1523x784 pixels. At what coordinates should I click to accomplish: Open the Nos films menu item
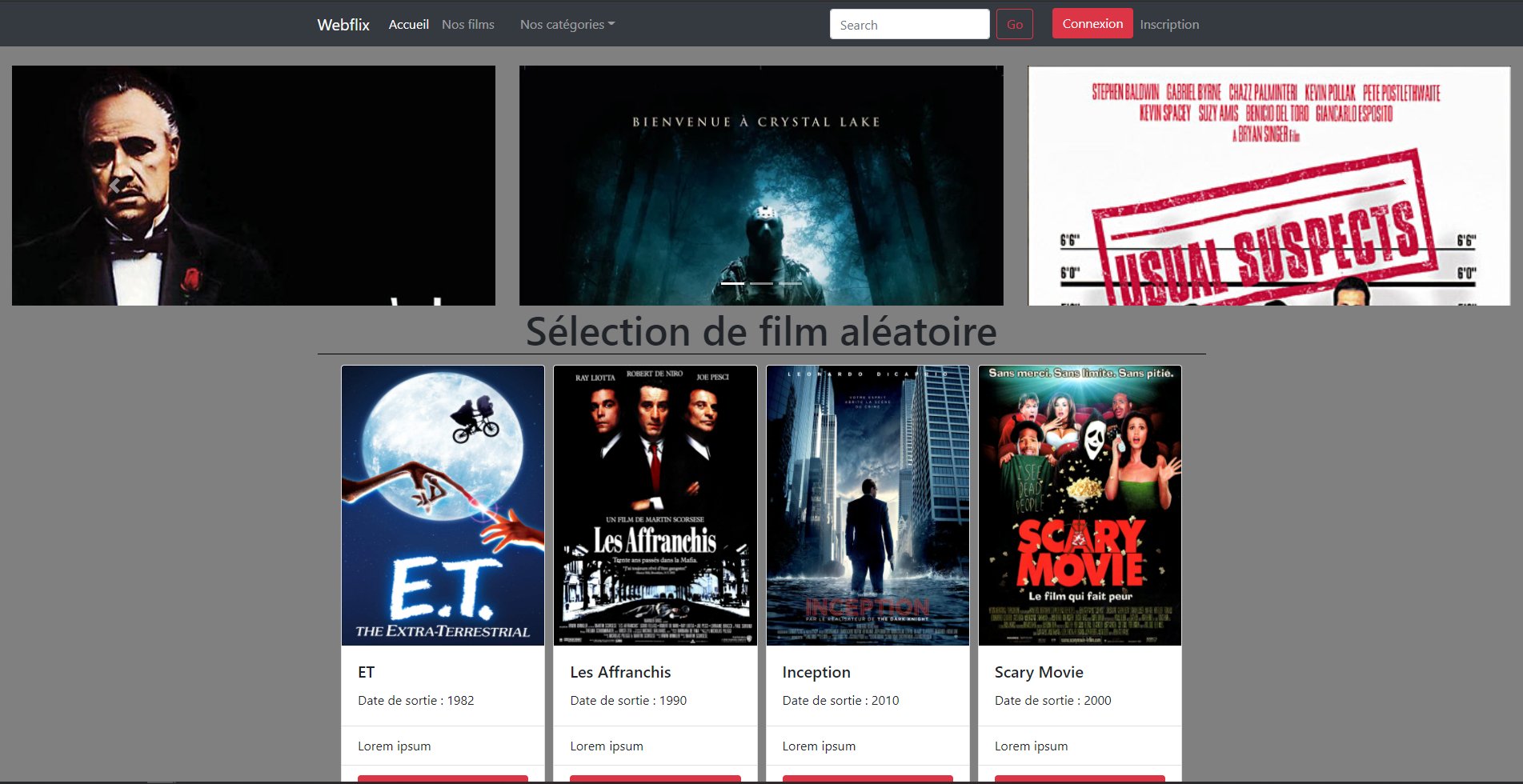[x=467, y=24]
